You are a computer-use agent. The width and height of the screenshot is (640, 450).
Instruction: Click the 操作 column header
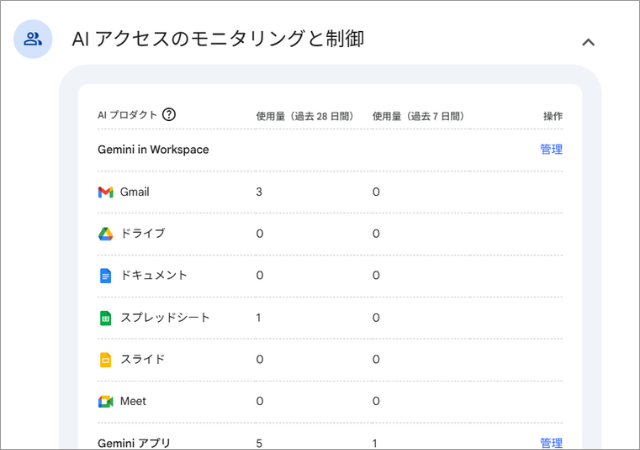click(x=553, y=116)
